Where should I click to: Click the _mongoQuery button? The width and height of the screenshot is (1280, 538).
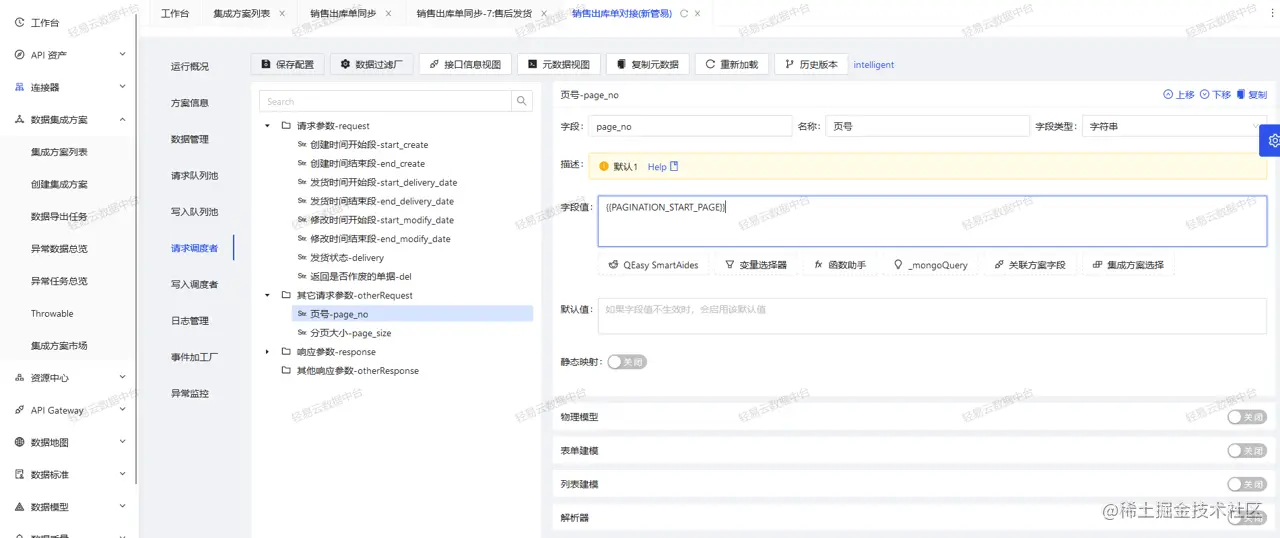931,265
